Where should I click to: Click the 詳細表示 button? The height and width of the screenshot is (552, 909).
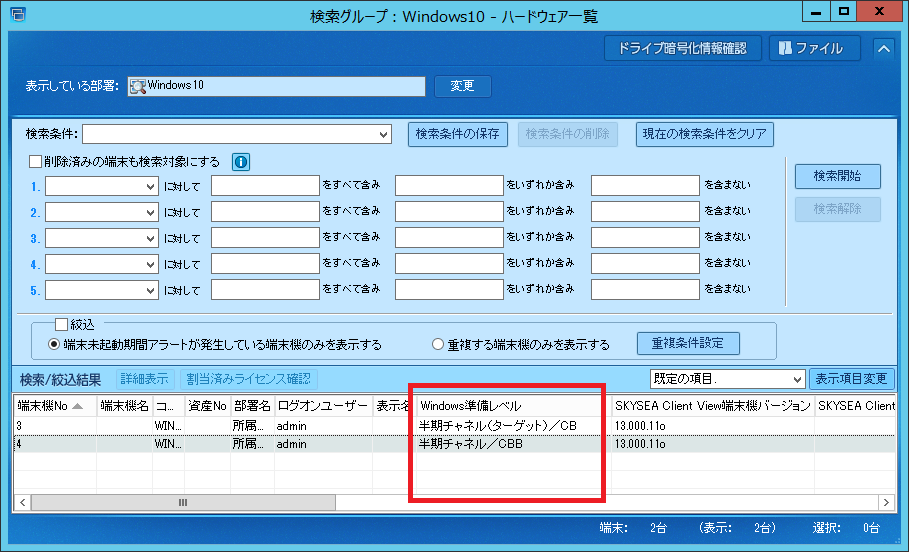pos(144,379)
